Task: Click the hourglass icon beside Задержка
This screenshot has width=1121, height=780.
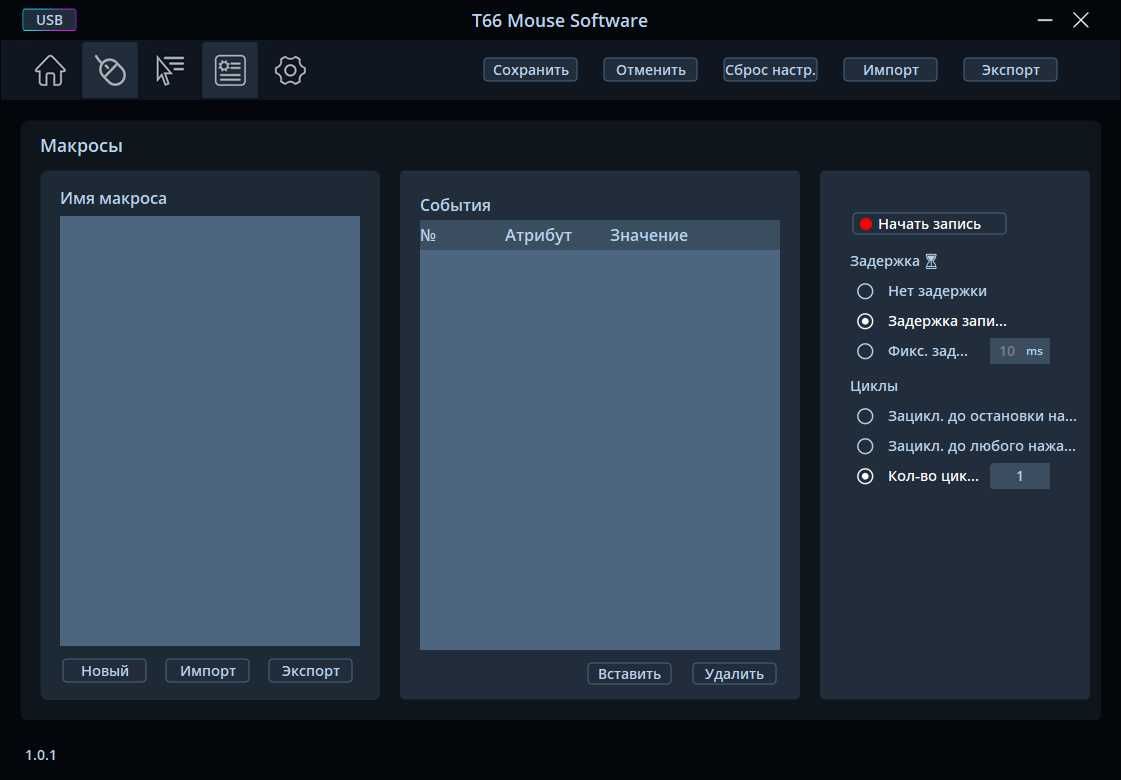Action: click(931, 261)
